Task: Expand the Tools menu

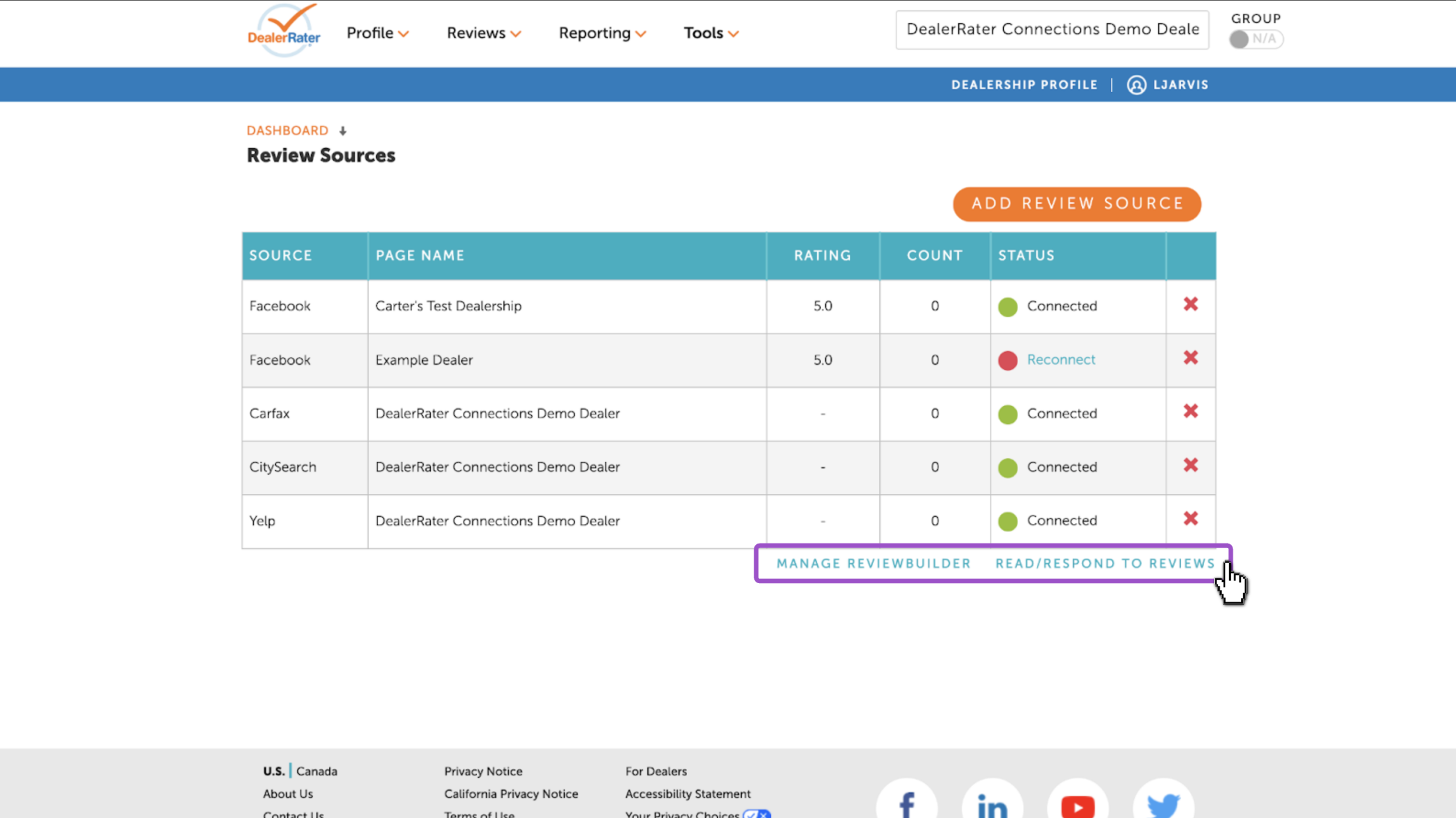Action: tap(711, 33)
